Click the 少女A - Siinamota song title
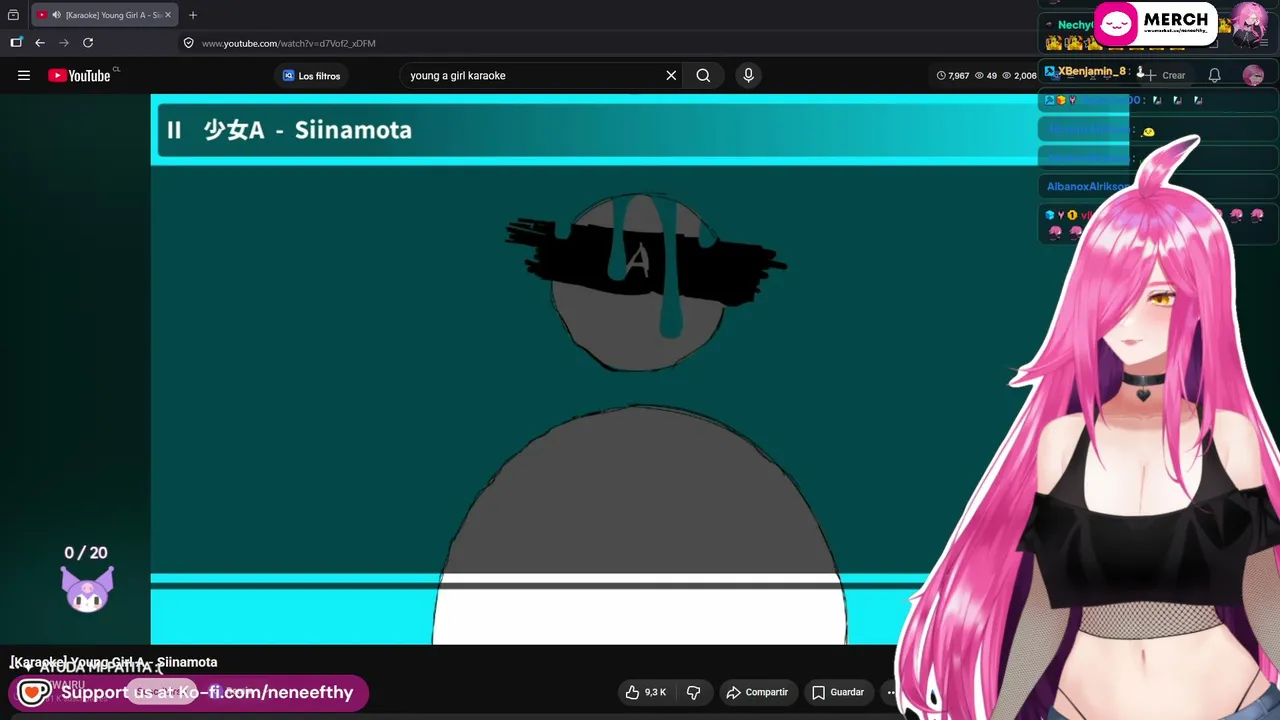 click(308, 130)
